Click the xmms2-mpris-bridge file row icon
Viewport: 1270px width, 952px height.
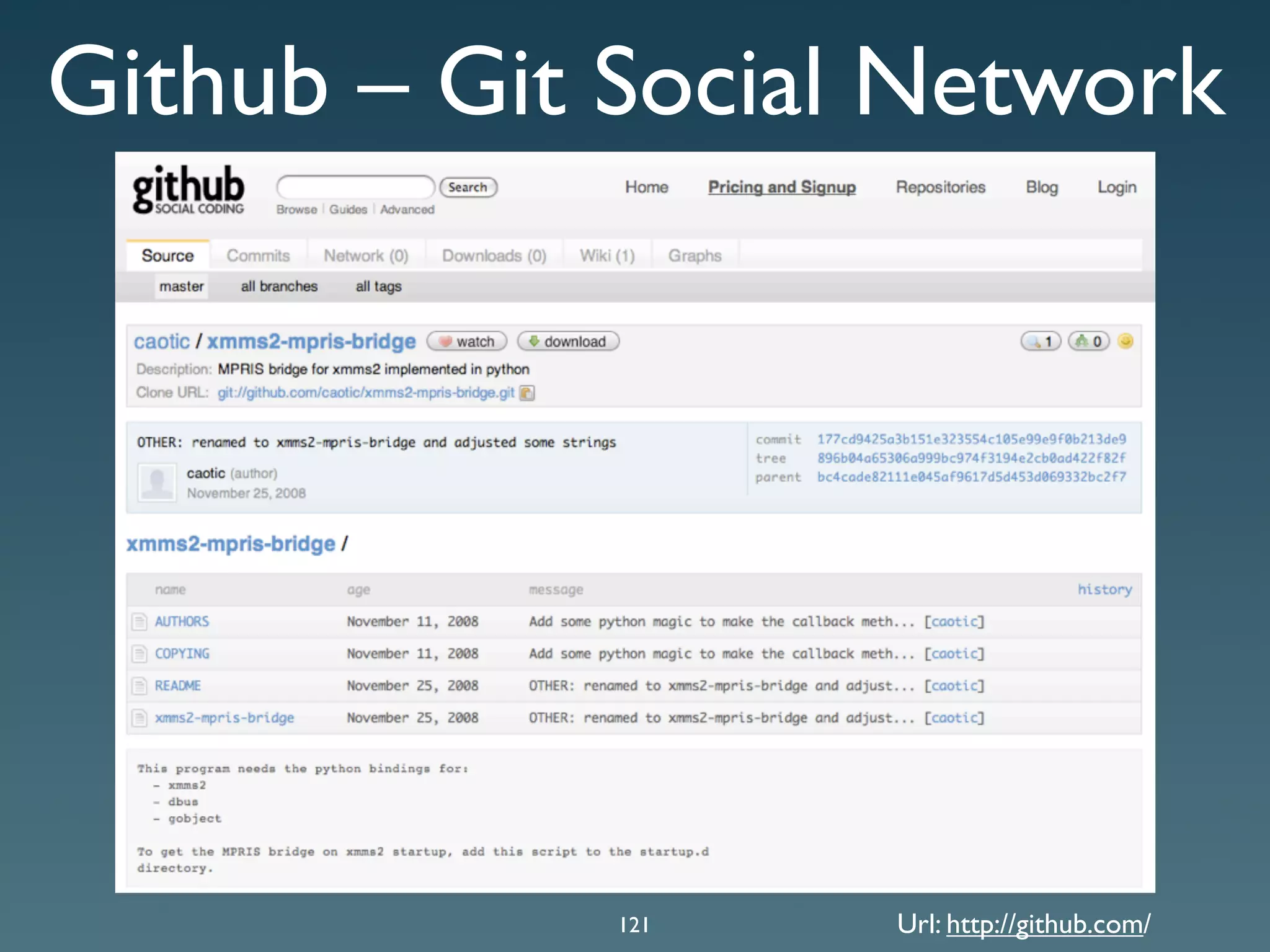coord(140,718)
